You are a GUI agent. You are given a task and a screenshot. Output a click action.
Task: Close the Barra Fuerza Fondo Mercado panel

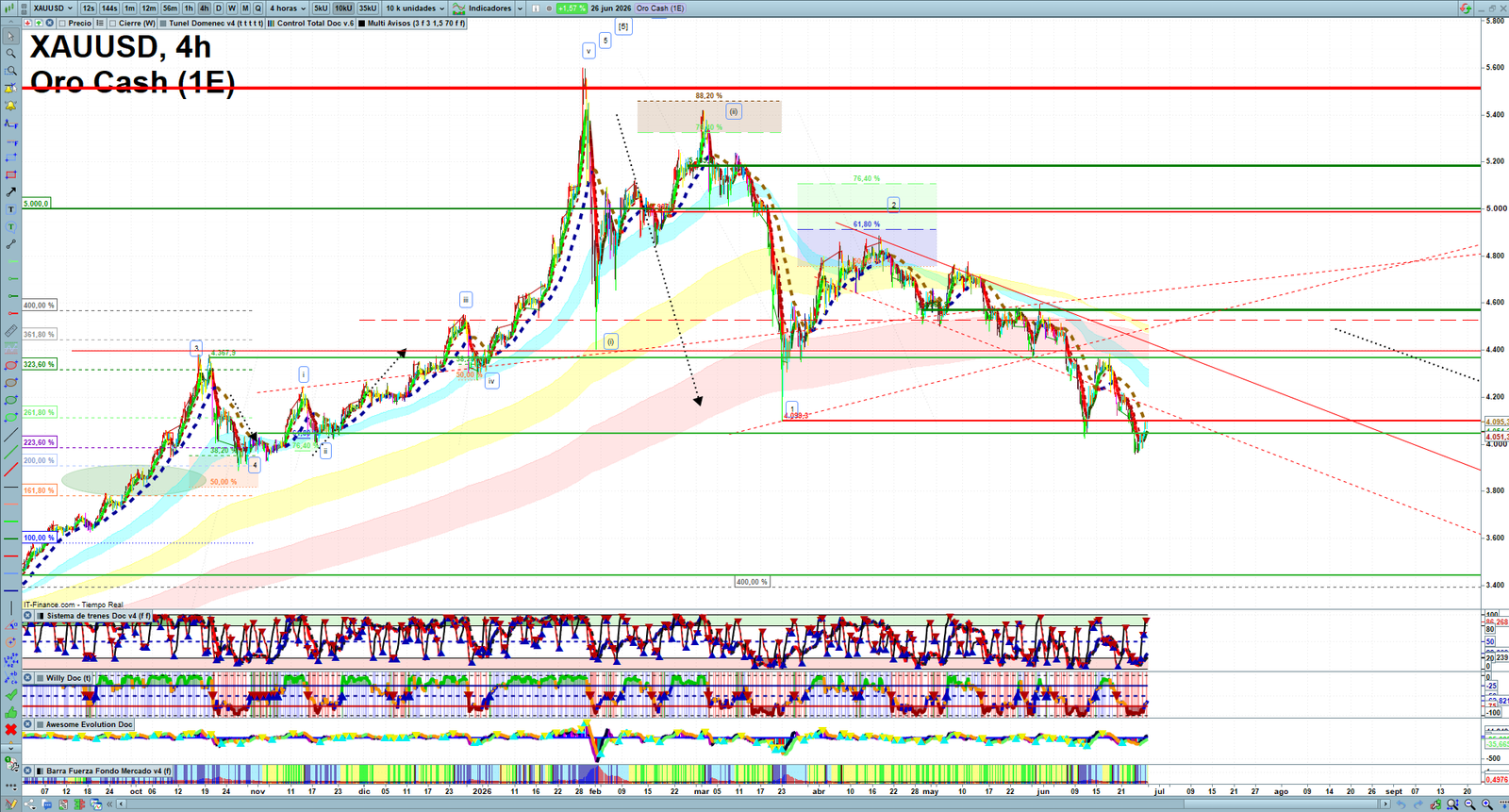(28, 771)
